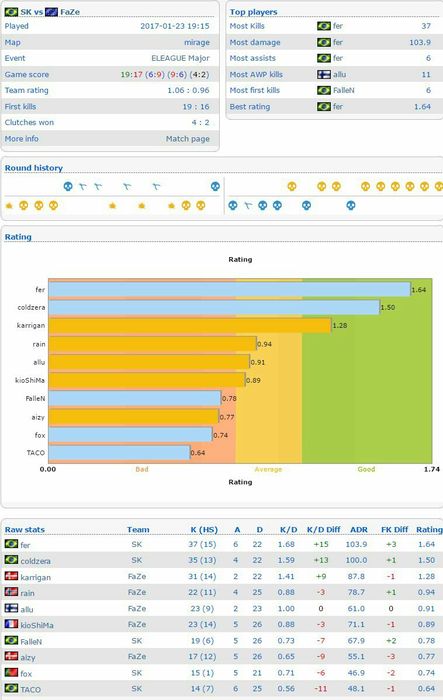Sort raw stats by K/D column
This screenshot has height=700, width=443.
pyautogui.click(x=288, y=529)
